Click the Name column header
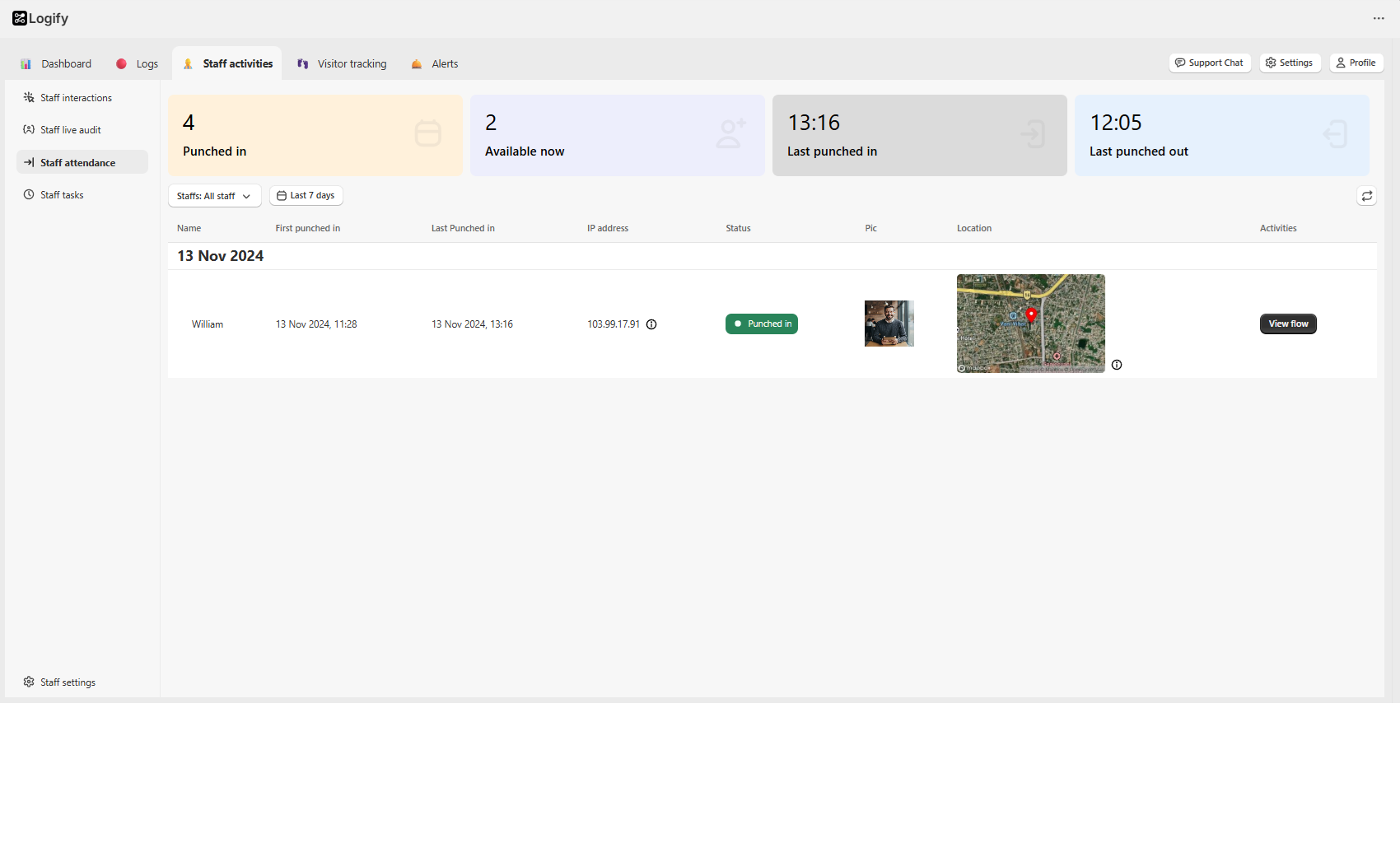 (189, 228)
